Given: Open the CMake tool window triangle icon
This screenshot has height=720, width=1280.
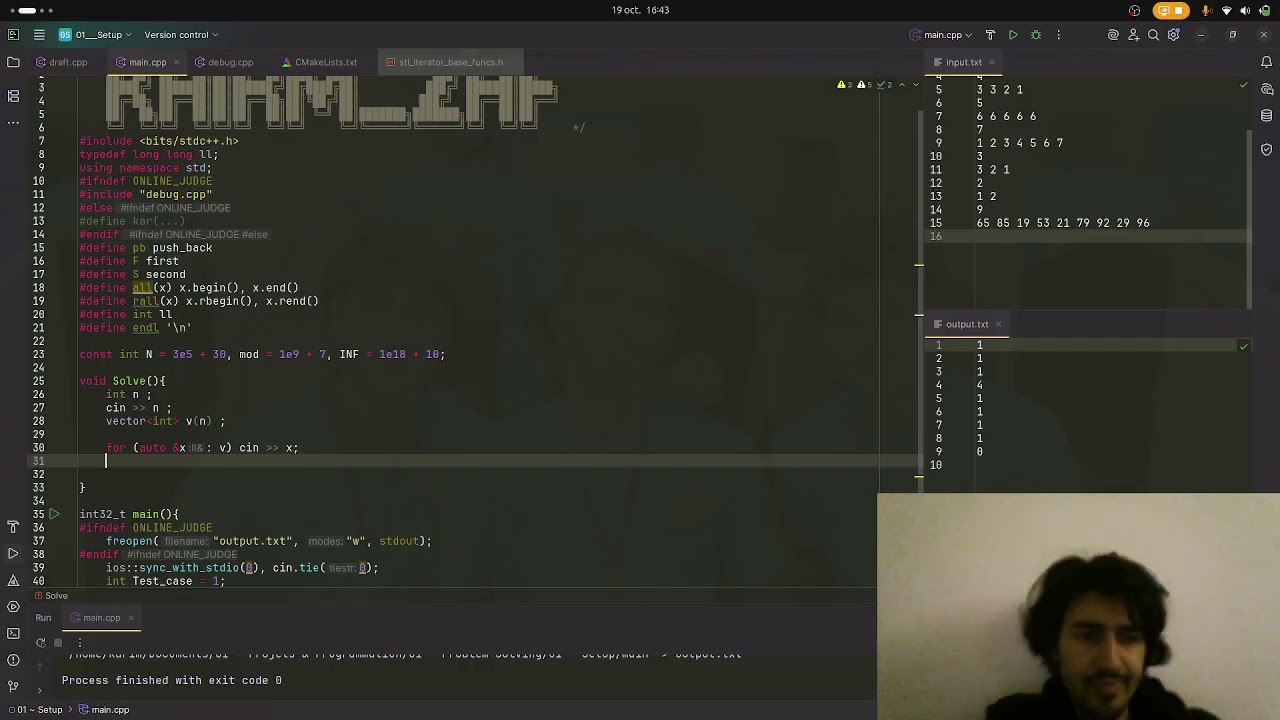Looking at the screenshot, I should (13, 580).
